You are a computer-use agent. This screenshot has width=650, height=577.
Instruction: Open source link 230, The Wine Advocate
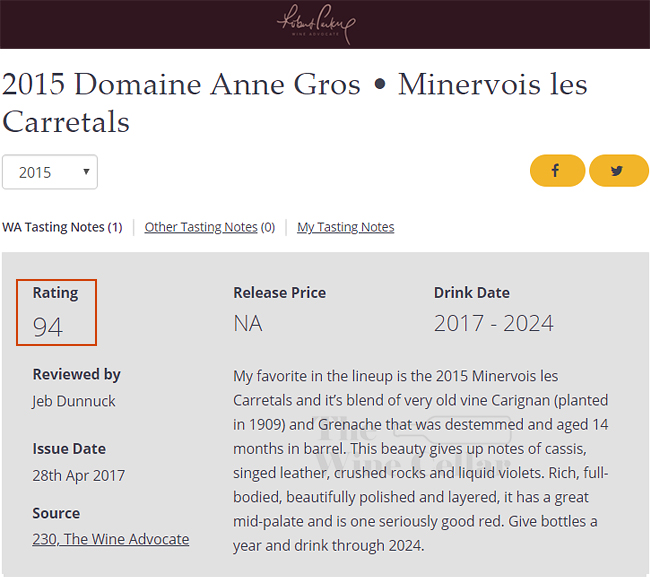tap(111, 539)
